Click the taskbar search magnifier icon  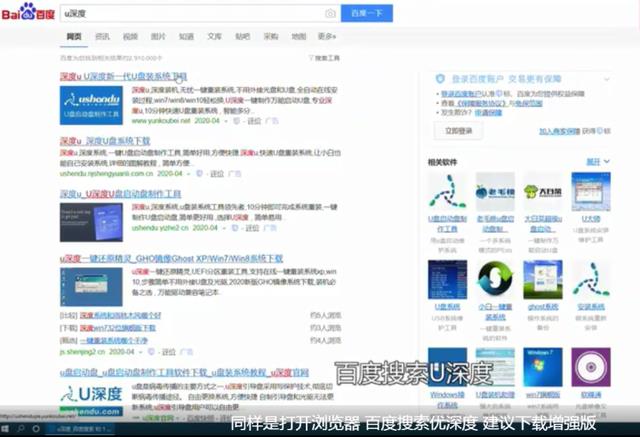click(21, 429)
